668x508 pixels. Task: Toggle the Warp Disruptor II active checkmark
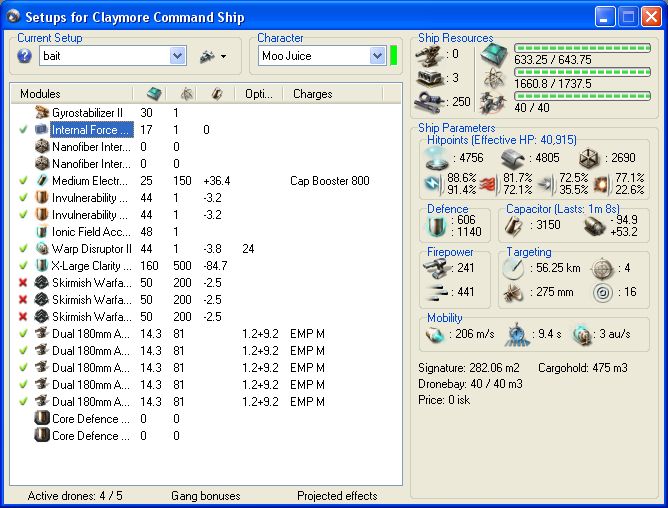[24, 249]
